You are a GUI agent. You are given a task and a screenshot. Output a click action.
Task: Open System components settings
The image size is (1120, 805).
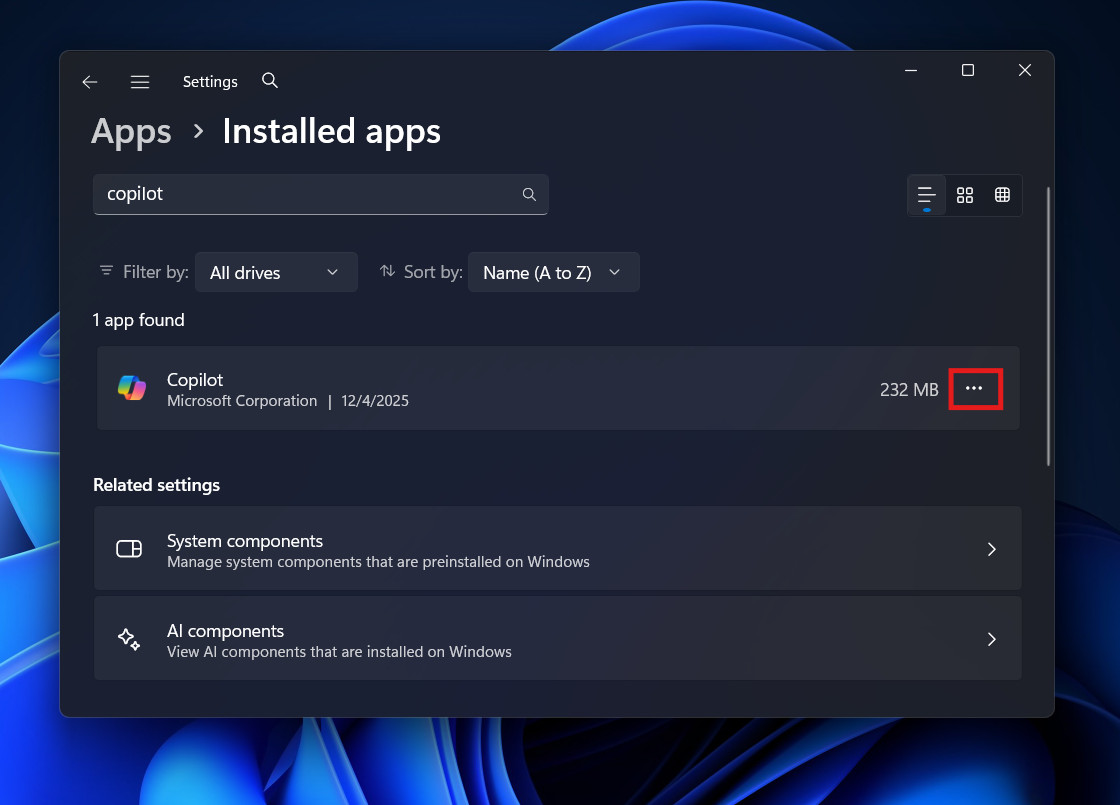(x=557, y=548)
